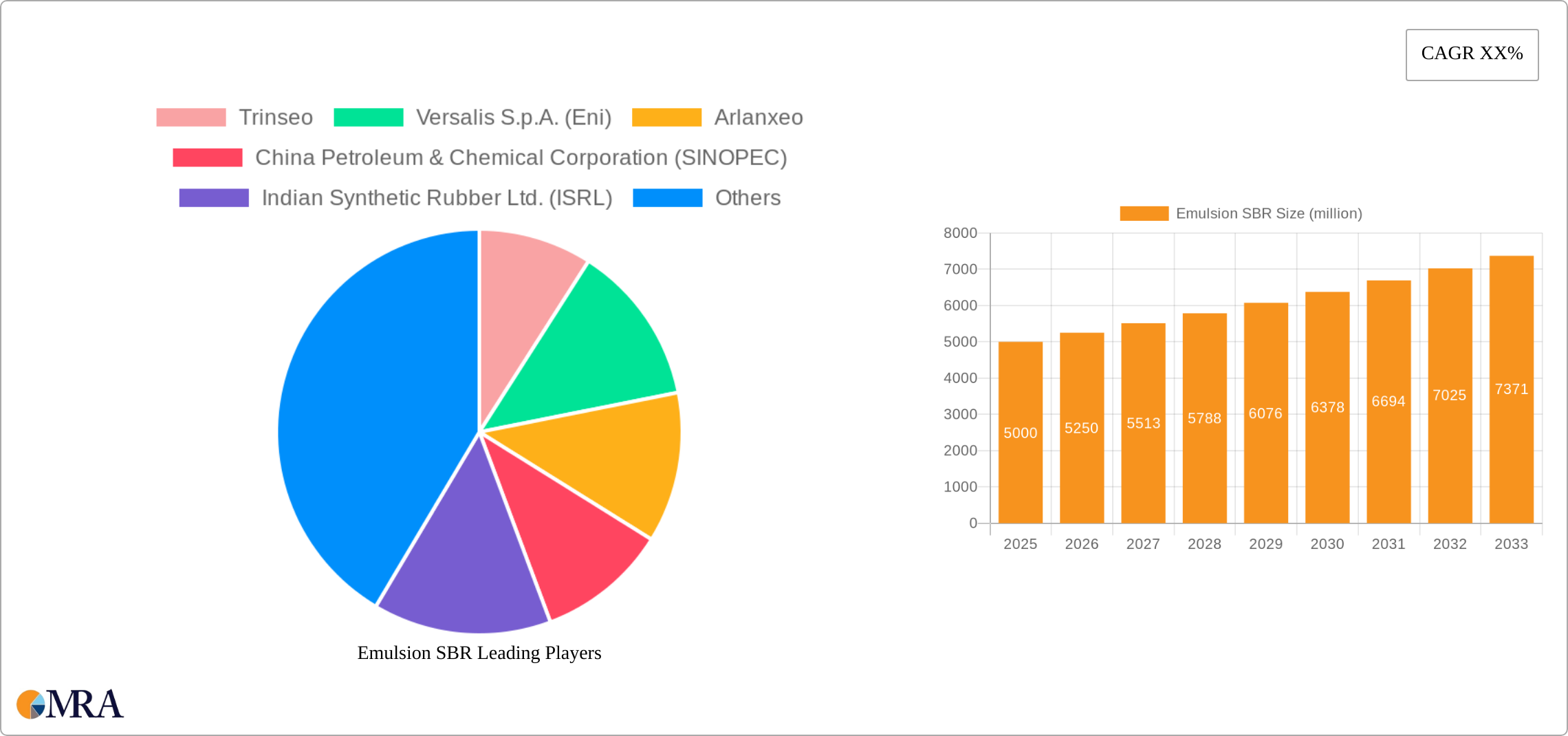Click the 1000 y-axis label
1568x736 pixels.
(x=960, y=487)
